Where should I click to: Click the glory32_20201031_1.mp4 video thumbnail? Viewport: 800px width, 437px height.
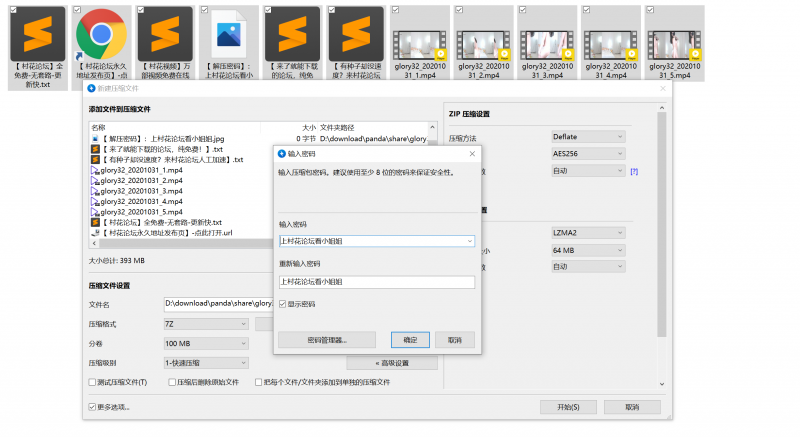pyautogui.click(x=427, y=34)
